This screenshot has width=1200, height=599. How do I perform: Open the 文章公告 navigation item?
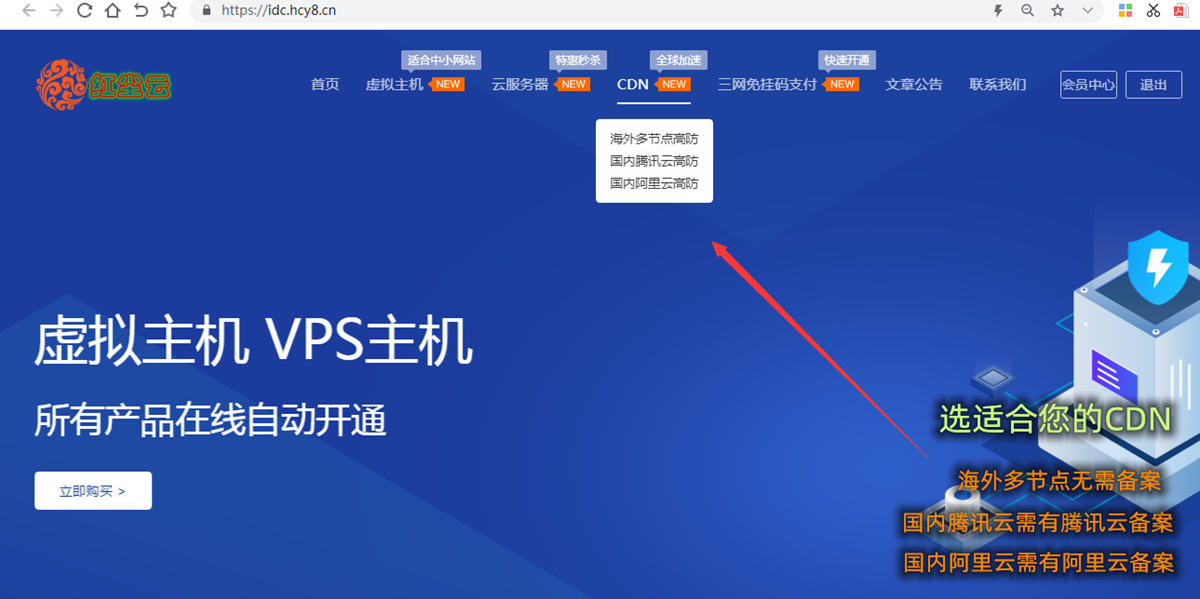pyautogui.click(x=914, y=84)
